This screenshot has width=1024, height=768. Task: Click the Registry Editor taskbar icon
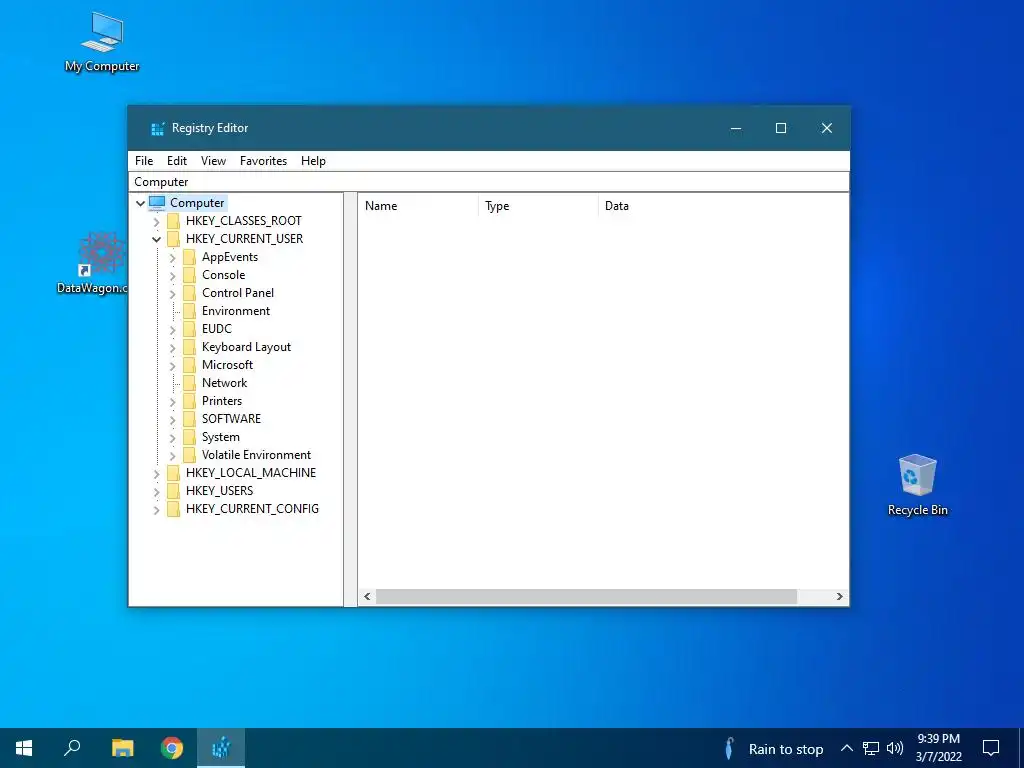(x=221, y=748)
